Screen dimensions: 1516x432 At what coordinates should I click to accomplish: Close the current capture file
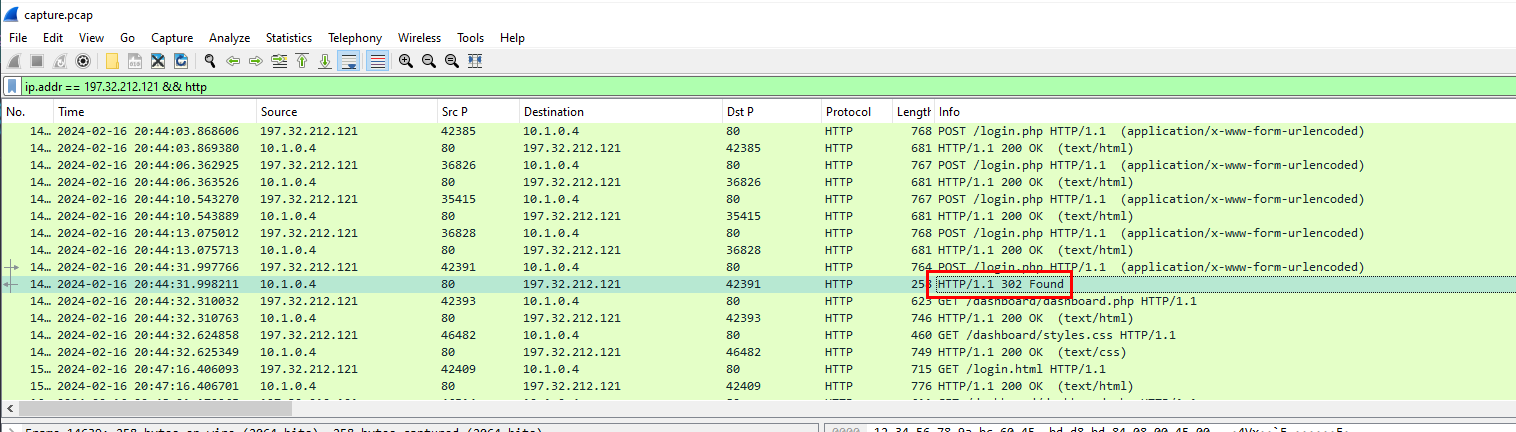point(158,61)
